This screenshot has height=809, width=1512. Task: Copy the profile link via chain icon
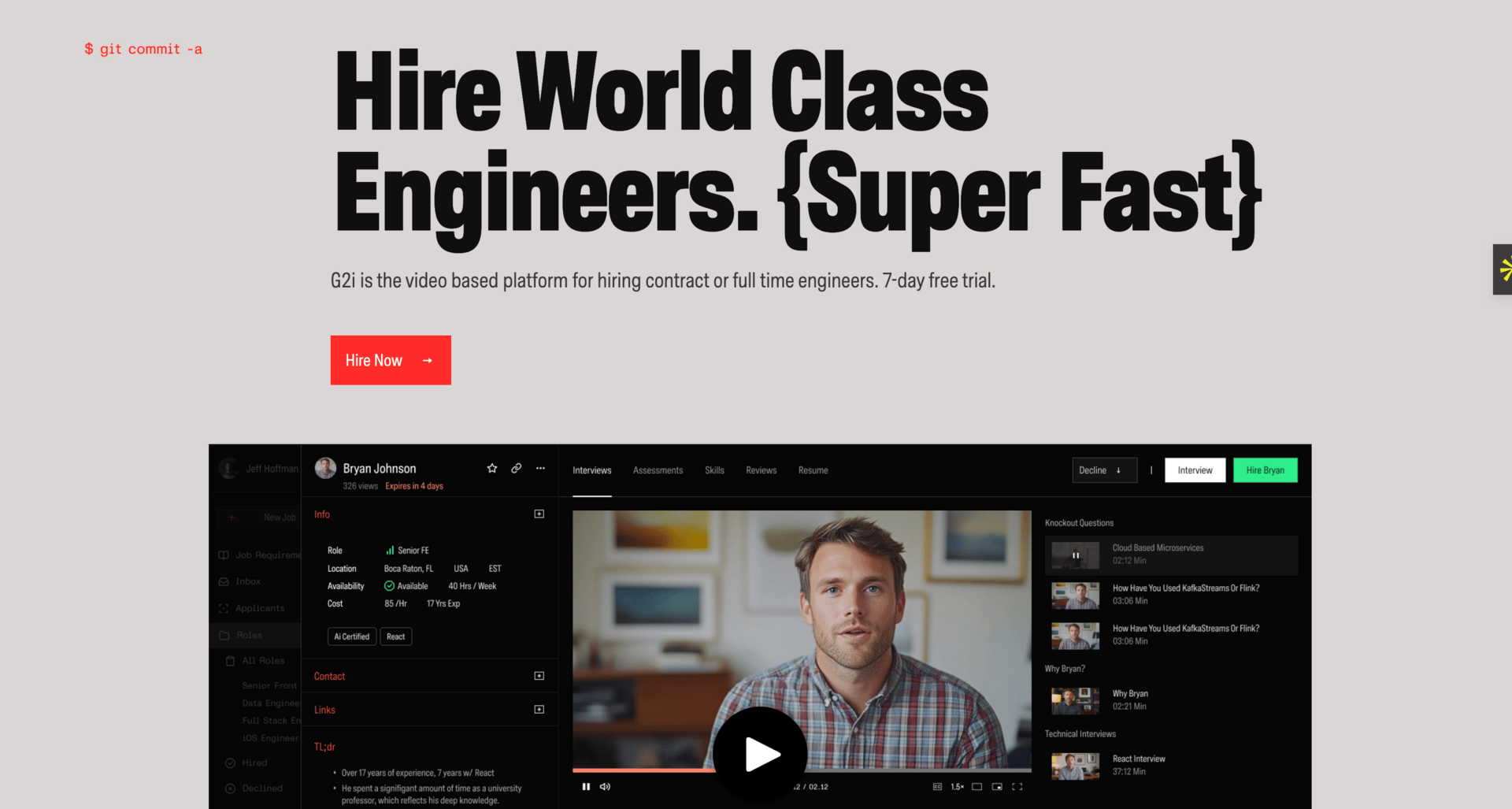516,468
